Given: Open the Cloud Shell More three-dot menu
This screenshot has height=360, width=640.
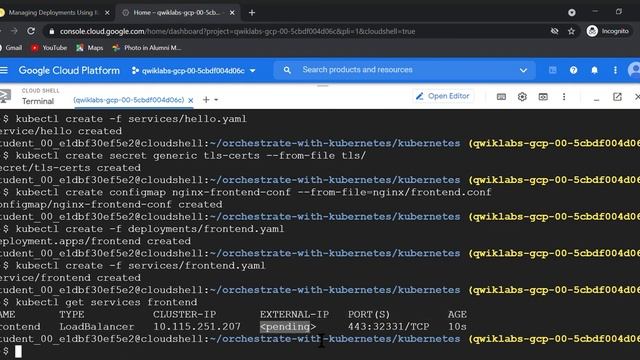Looking at the screenshot, I should pos(564,97).
